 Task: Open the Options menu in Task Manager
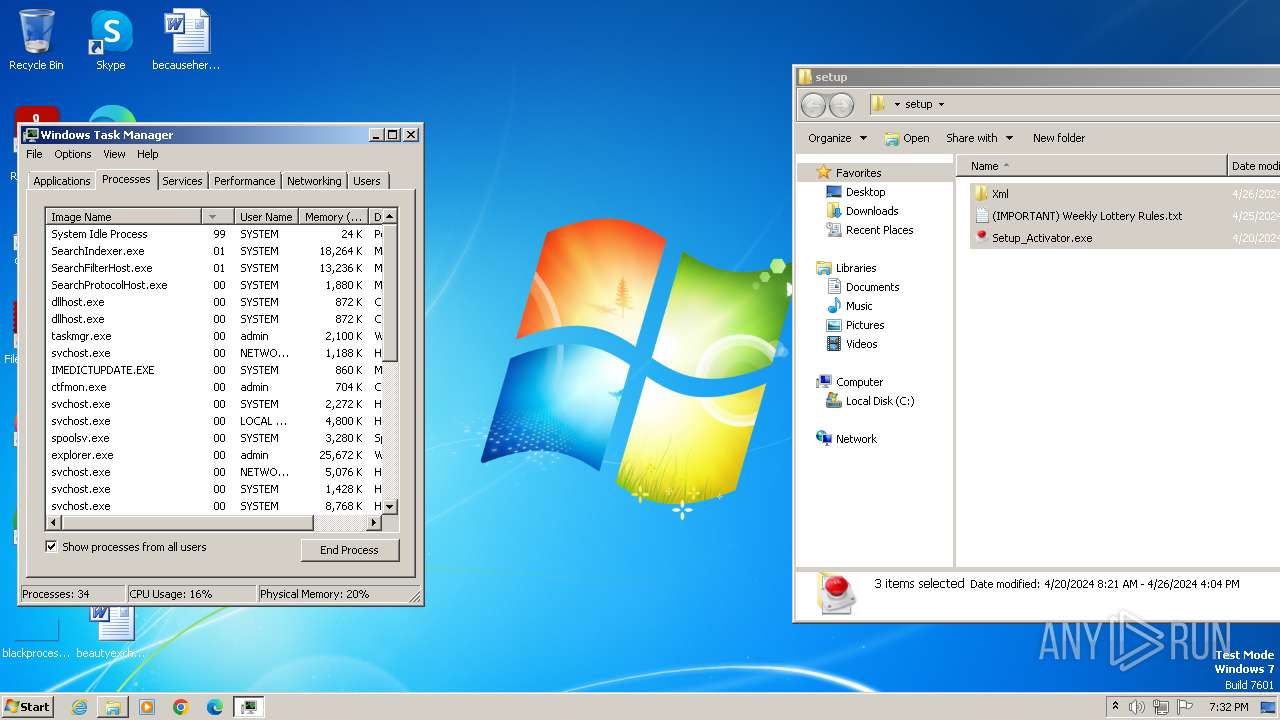coord(73,154)
